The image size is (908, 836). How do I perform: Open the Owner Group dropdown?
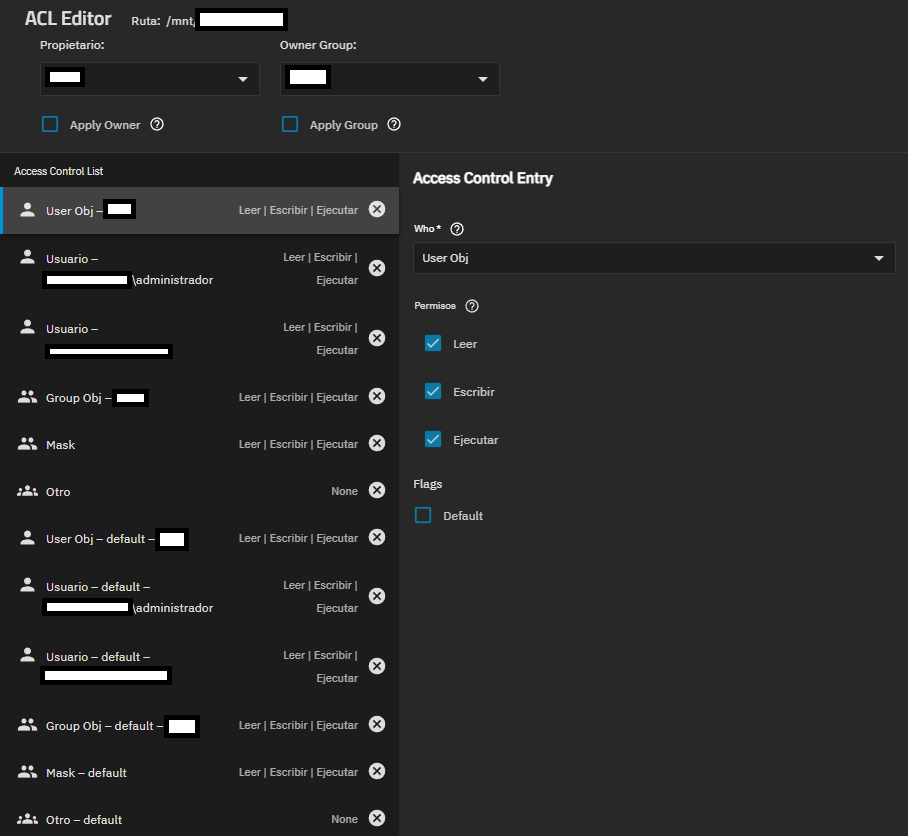click(390, 79)
